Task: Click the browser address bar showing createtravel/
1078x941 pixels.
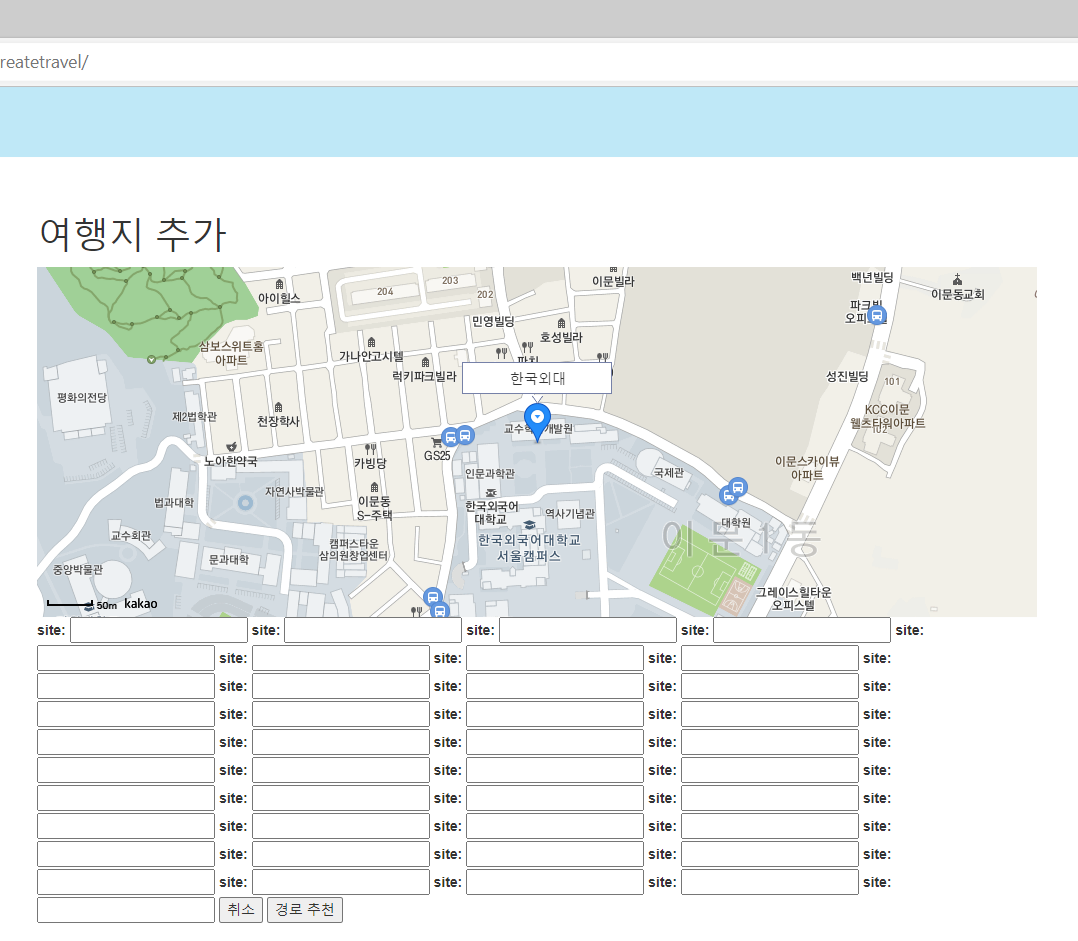Action: click(539, 63)
